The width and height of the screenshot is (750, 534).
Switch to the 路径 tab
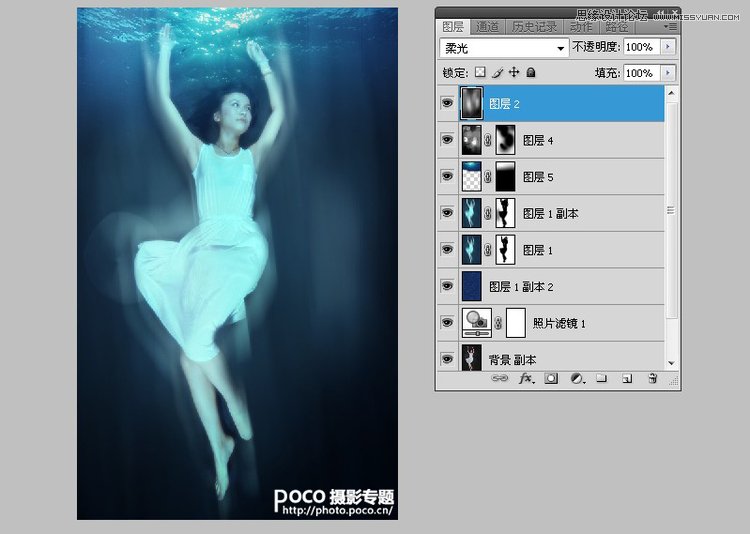coord(617,27)
